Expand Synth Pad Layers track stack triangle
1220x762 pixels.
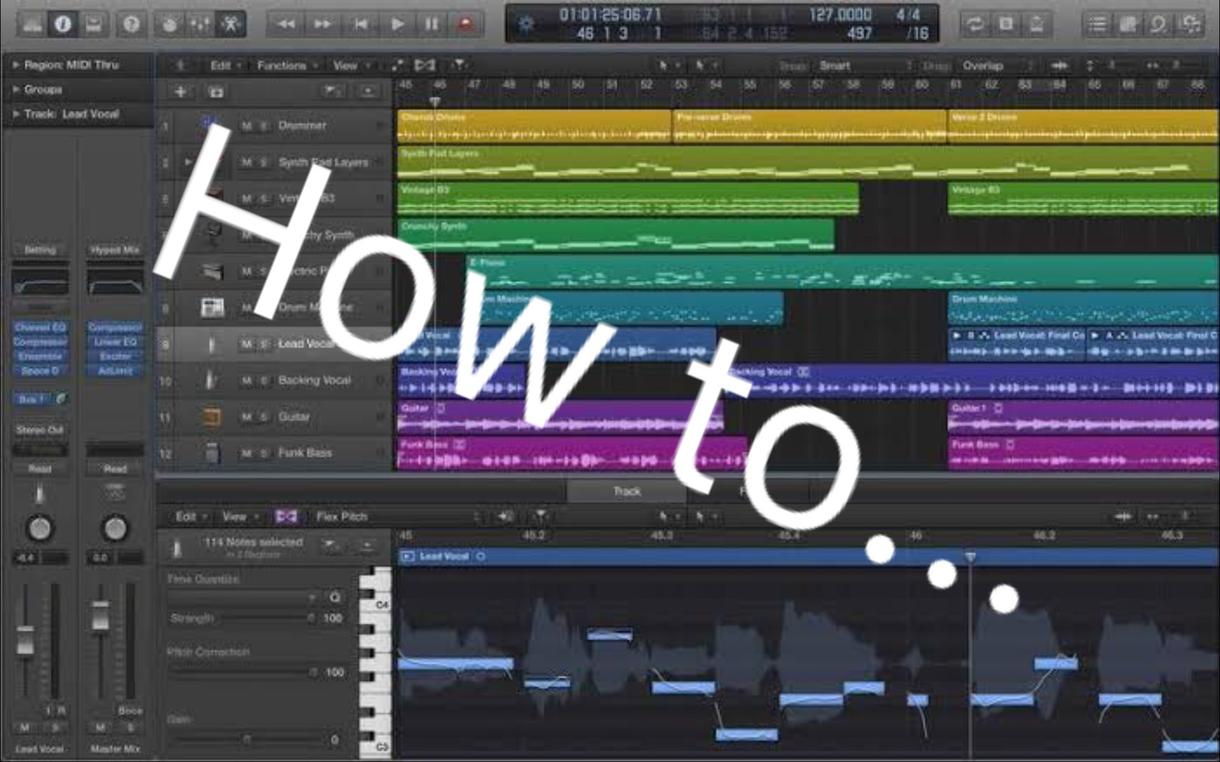(x=188, y=162)
